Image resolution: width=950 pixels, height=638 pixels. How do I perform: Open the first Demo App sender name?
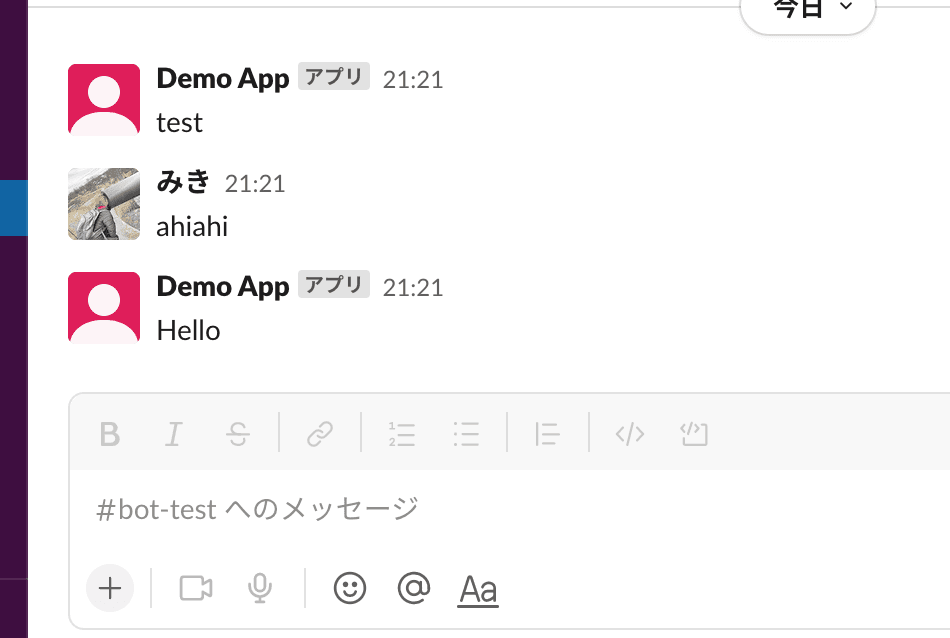point(223,79)
